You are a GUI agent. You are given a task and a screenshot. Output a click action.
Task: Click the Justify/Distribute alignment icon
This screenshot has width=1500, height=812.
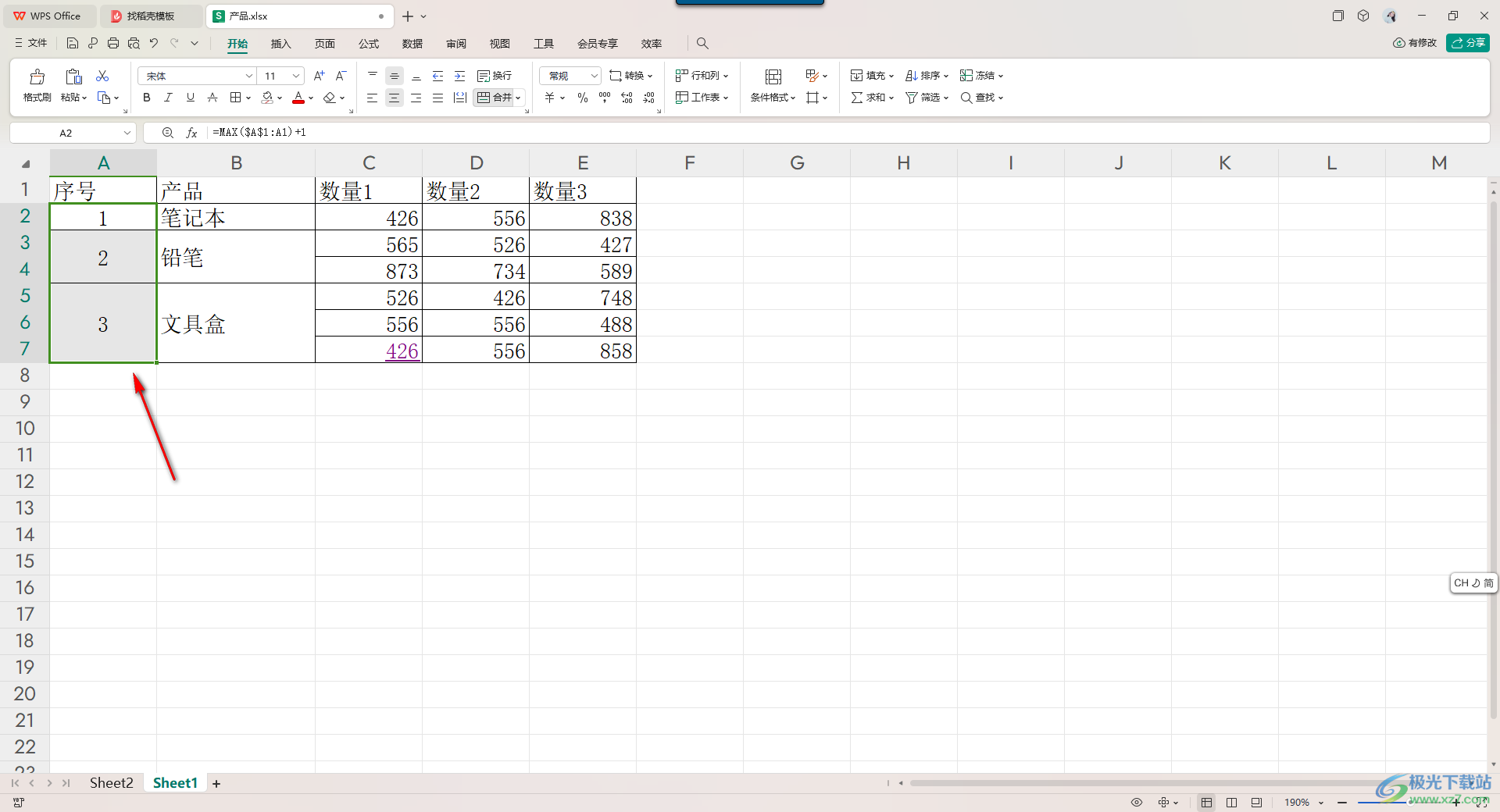[438, 98]
